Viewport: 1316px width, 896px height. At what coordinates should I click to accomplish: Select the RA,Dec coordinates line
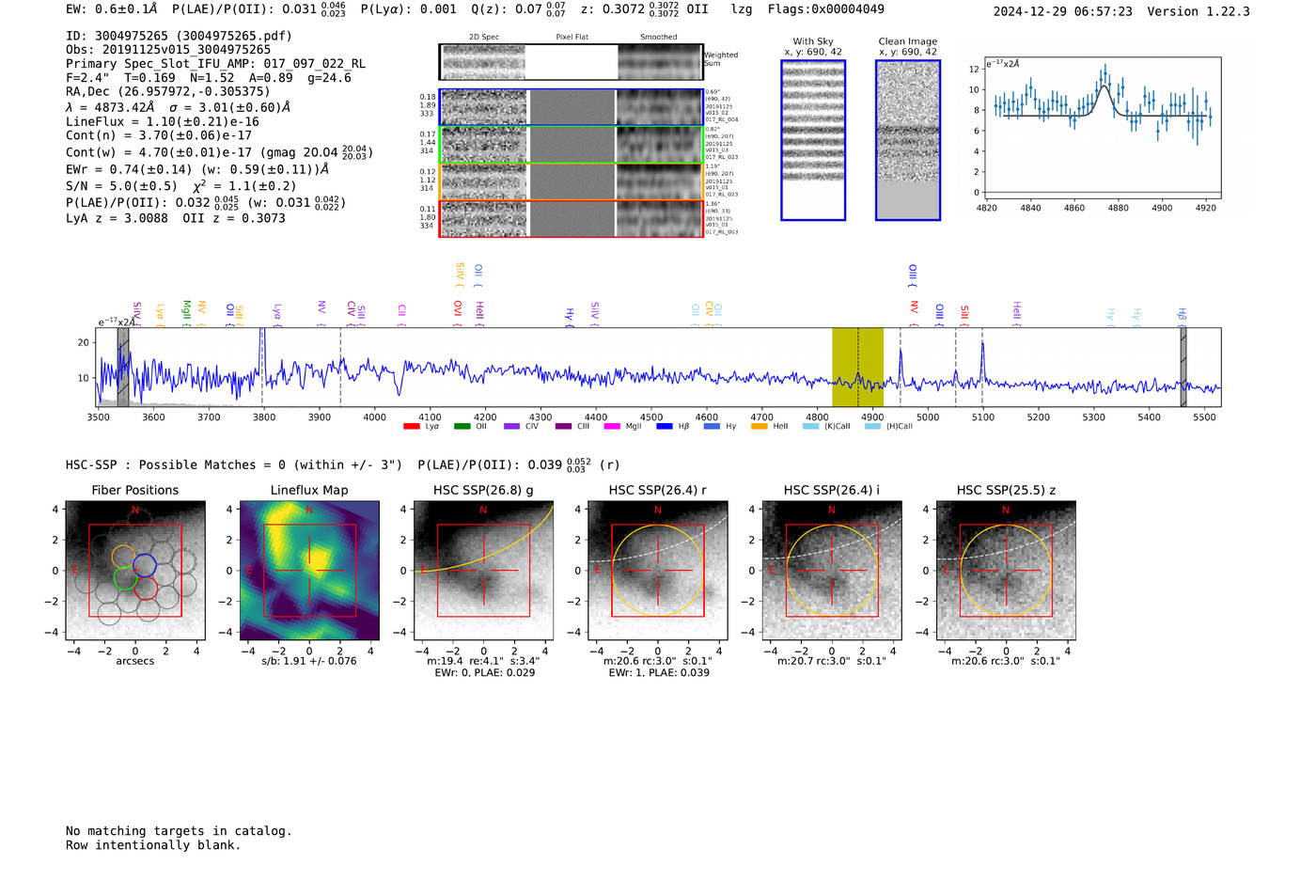pyautogui.click(x=167, y=91)
